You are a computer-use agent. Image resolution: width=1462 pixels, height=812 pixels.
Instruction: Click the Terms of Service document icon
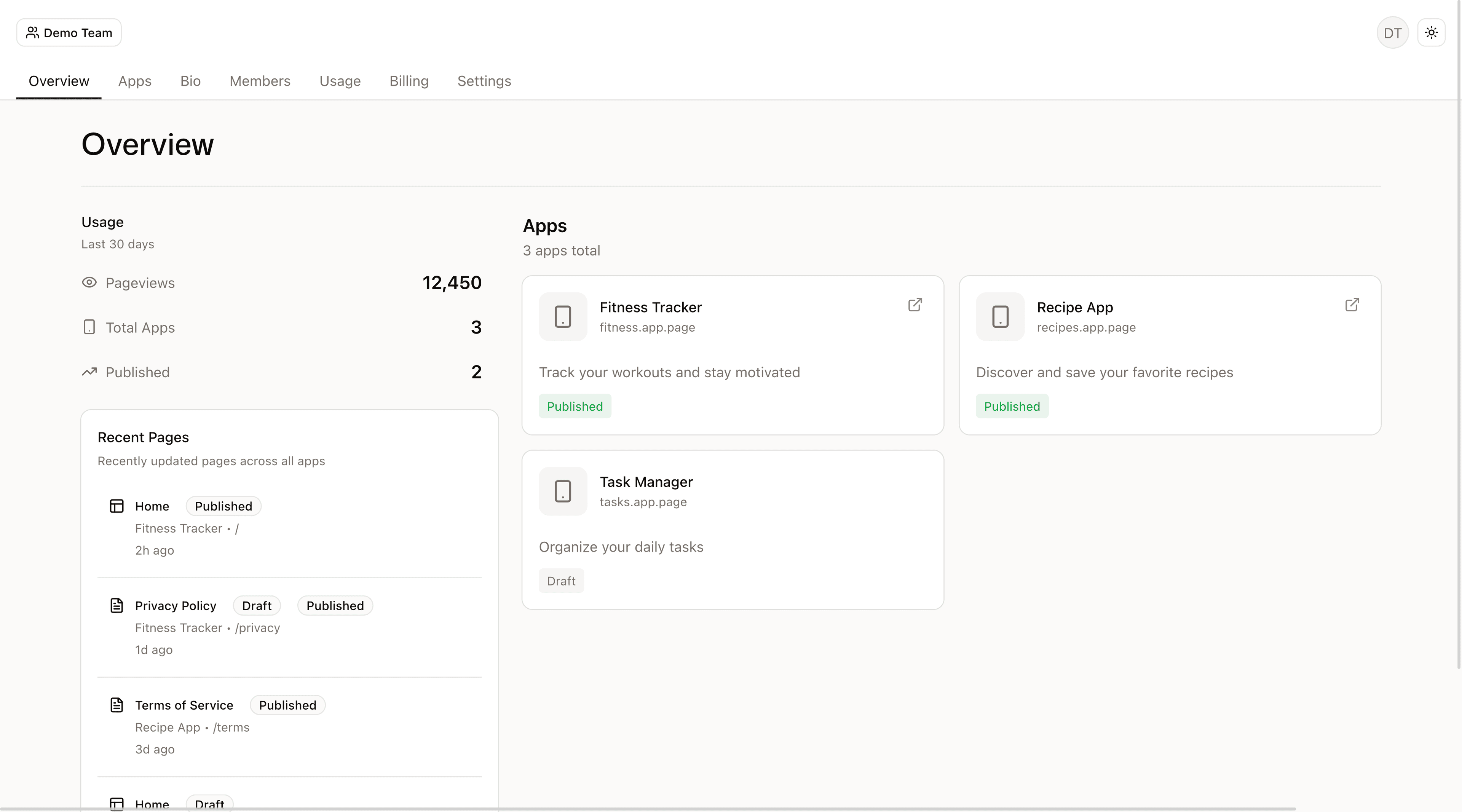click(117, 705)
